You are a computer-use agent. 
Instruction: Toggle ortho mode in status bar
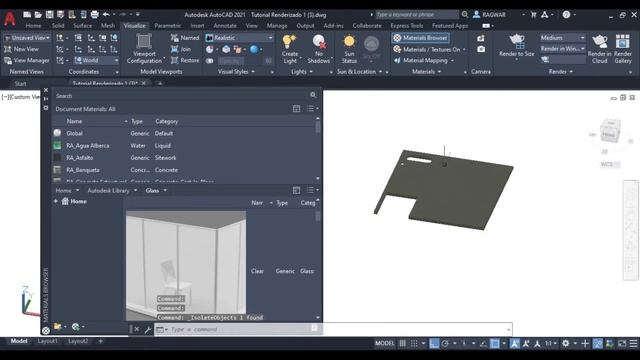point(434,344)
